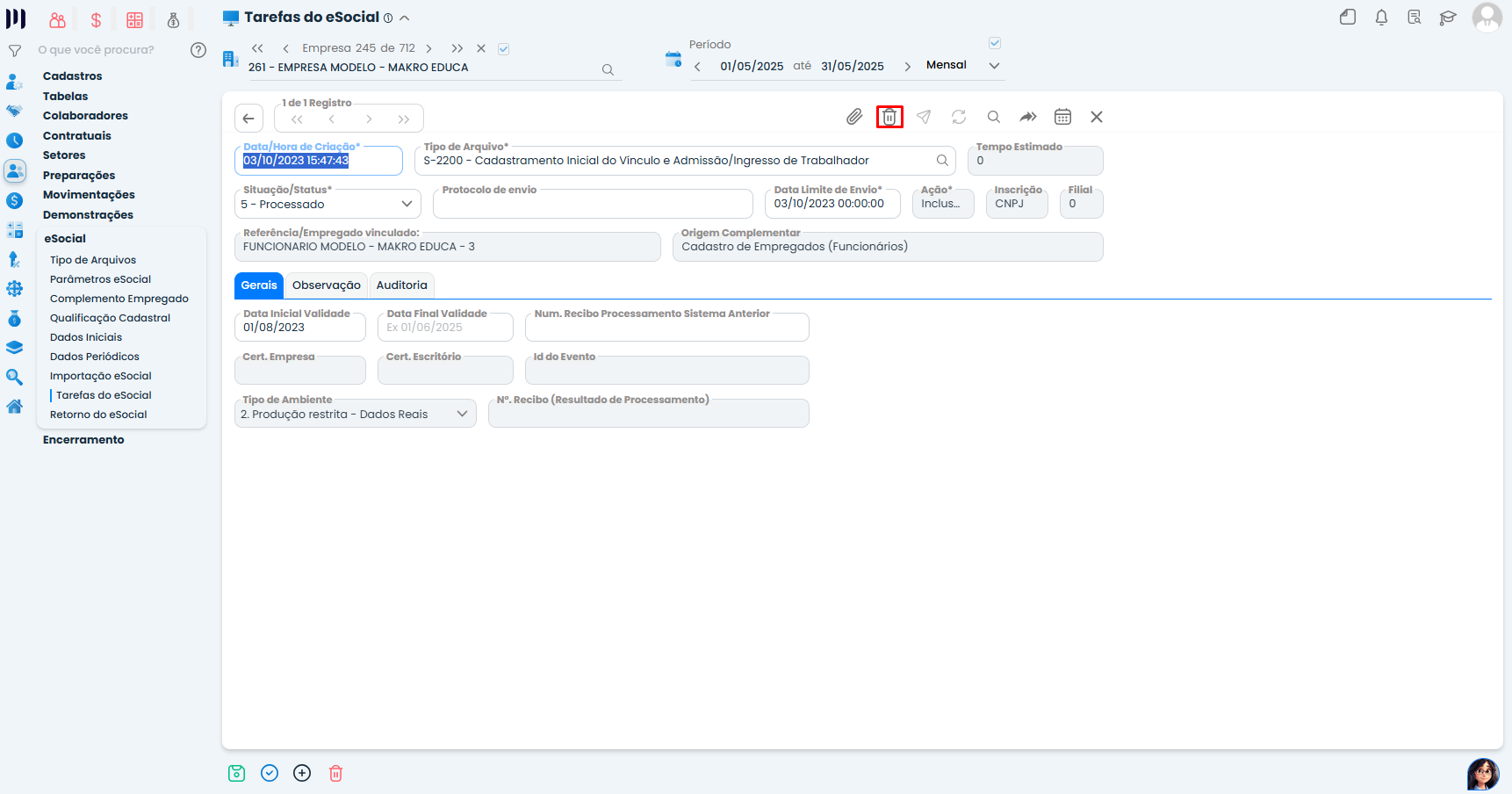
Task: Click the paperclip attachment icon
Action: [853, 117]
